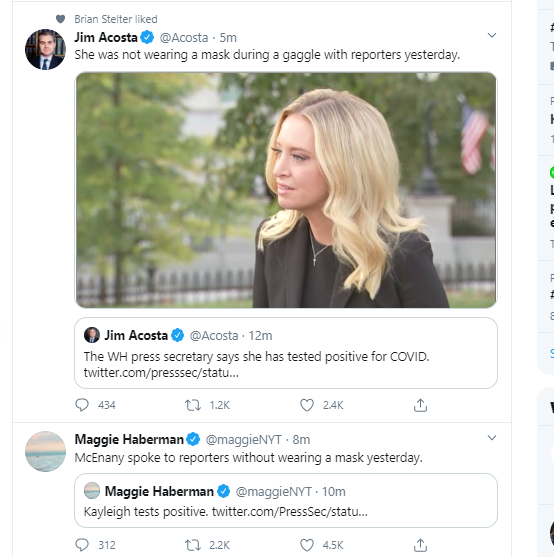Viewport: 554px width, 557px height.
Task: Retweet Jim Acosta's tweet with 1.2K retweets
Action: pos(193,405)
